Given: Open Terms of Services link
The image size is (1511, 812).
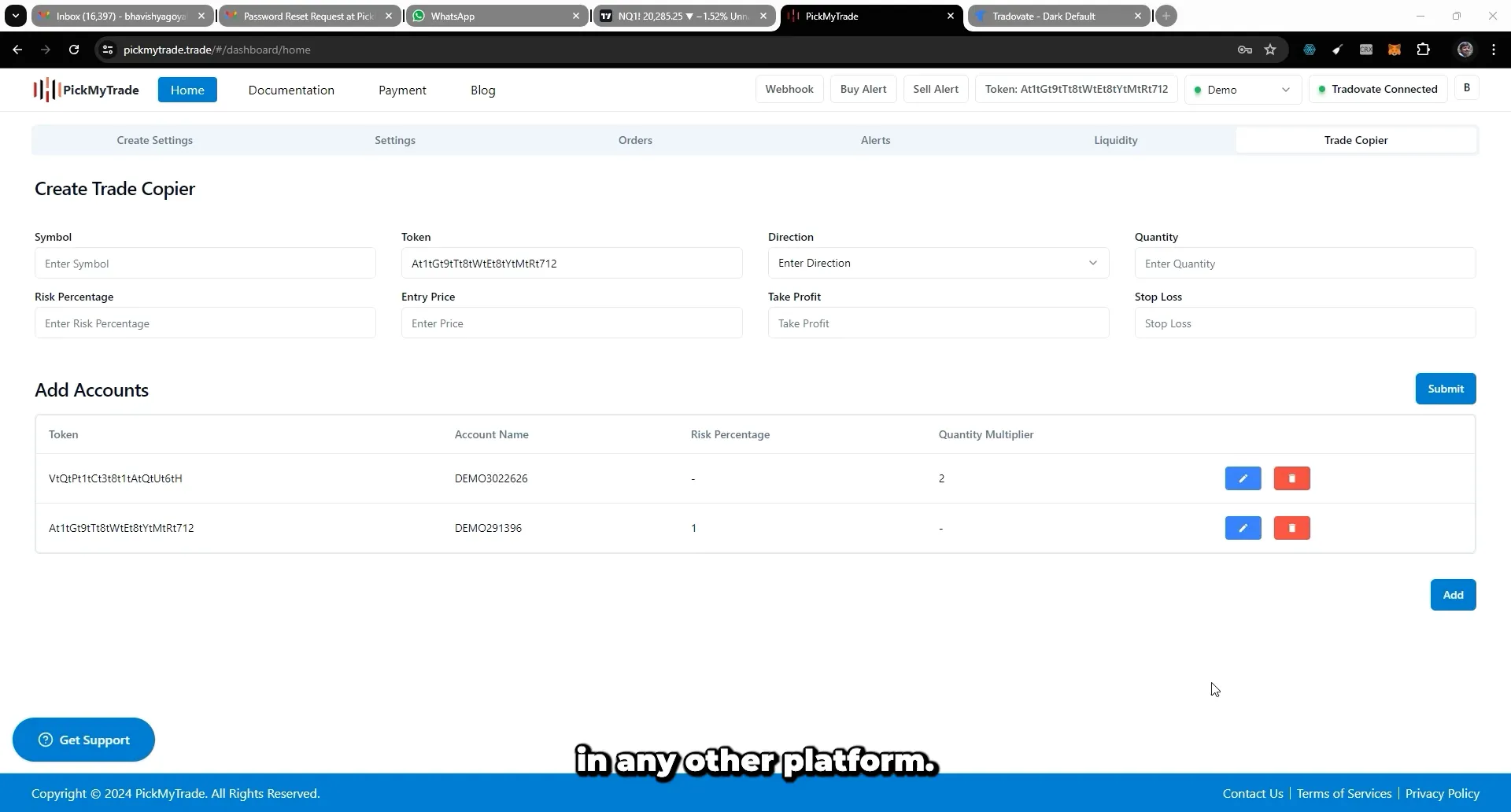Looking at the screenshot, I should coord(1344,793).
